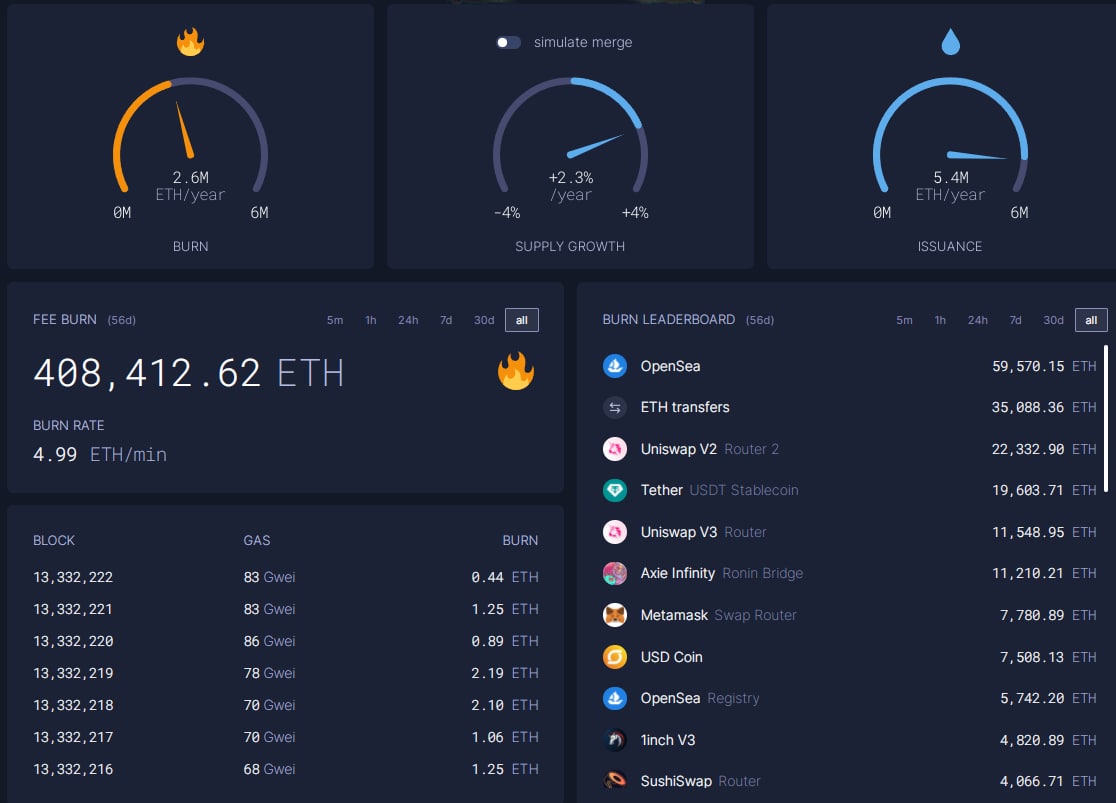This screenshot has height=803, width=1116.
Task: Click the orange Burn gauge dial
Action: pyautogui.click(x=190, y=135)
